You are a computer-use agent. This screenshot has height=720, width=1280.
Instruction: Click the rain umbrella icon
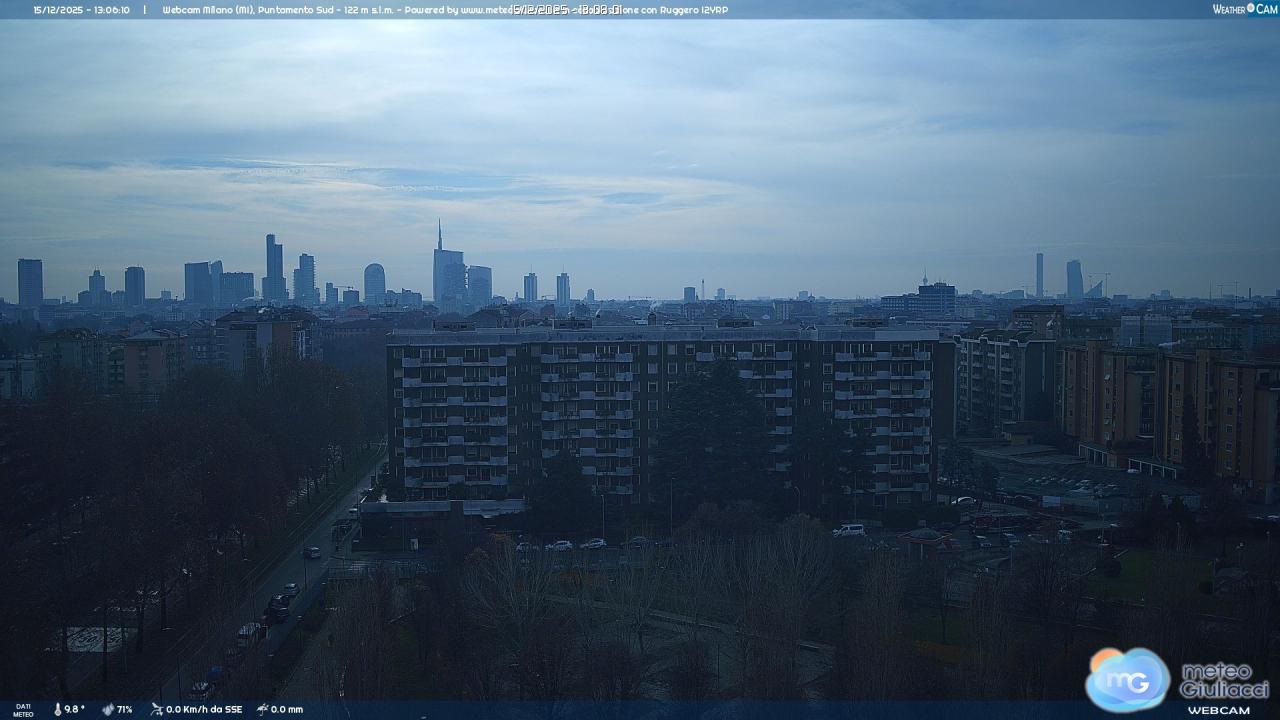coord(262,709)
